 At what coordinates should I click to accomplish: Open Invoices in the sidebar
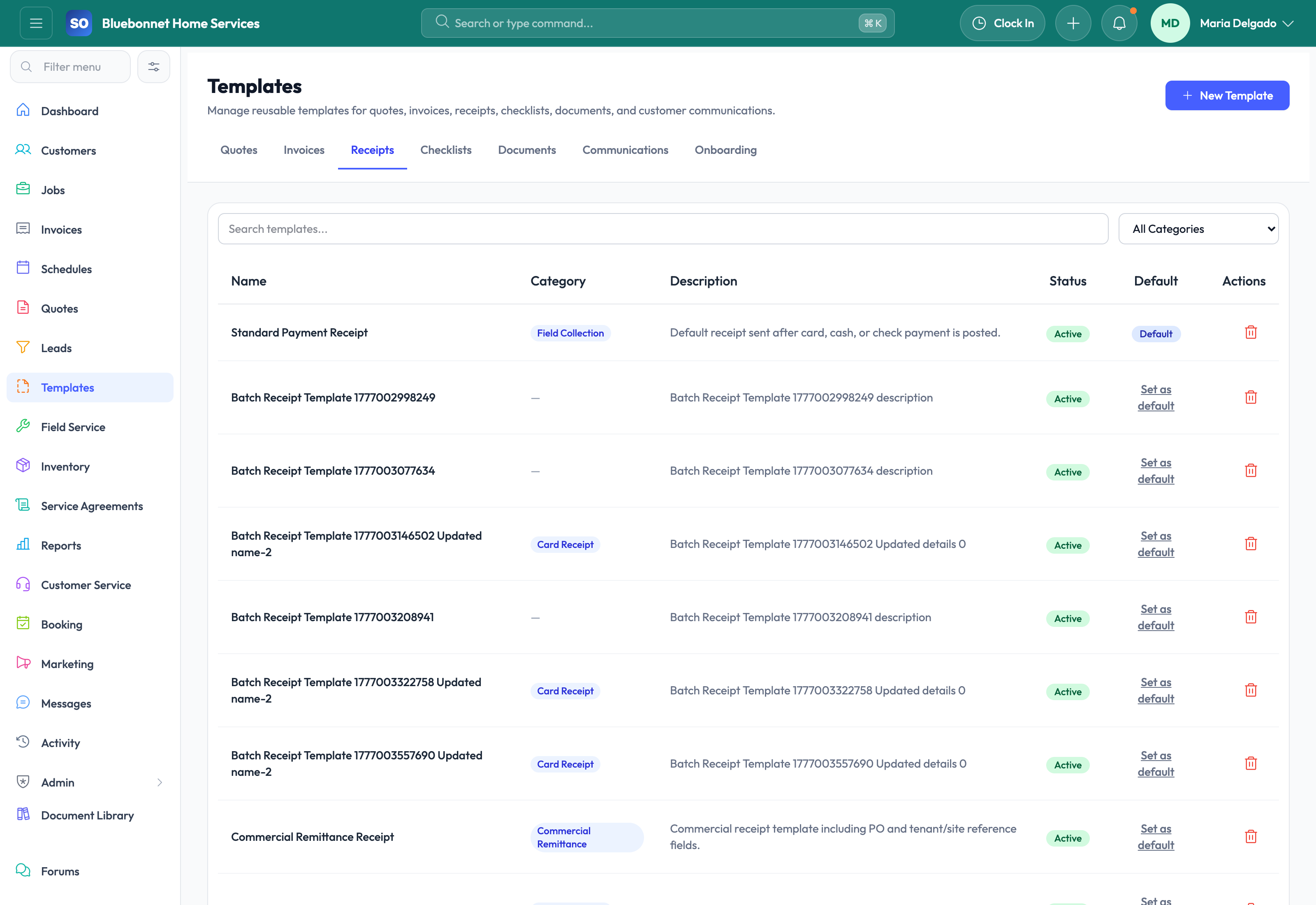[x=90, y=230]
